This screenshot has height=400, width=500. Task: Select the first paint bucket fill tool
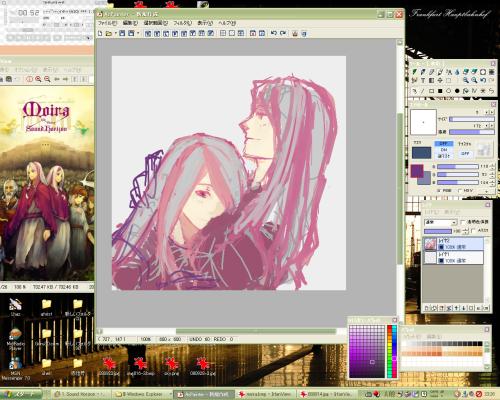pyautogui.click(x=466, y=72)
